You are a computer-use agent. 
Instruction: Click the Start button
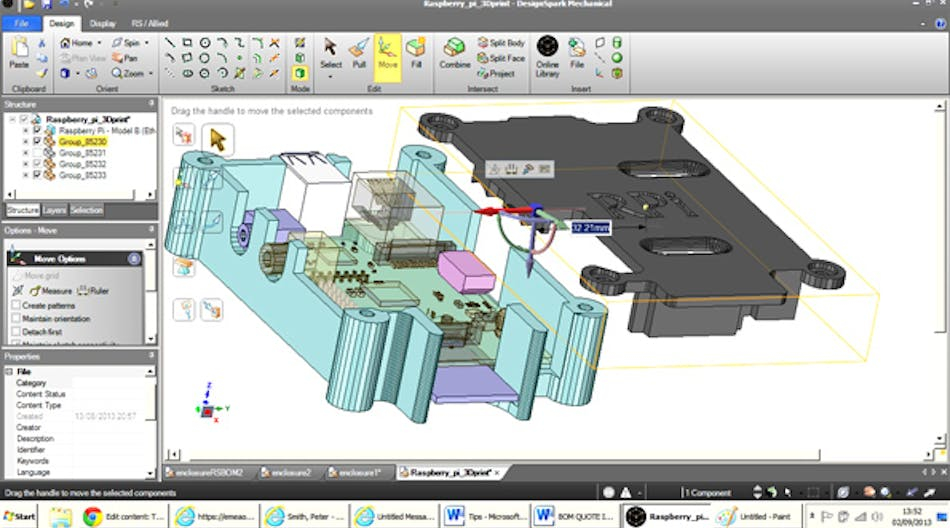19,516
